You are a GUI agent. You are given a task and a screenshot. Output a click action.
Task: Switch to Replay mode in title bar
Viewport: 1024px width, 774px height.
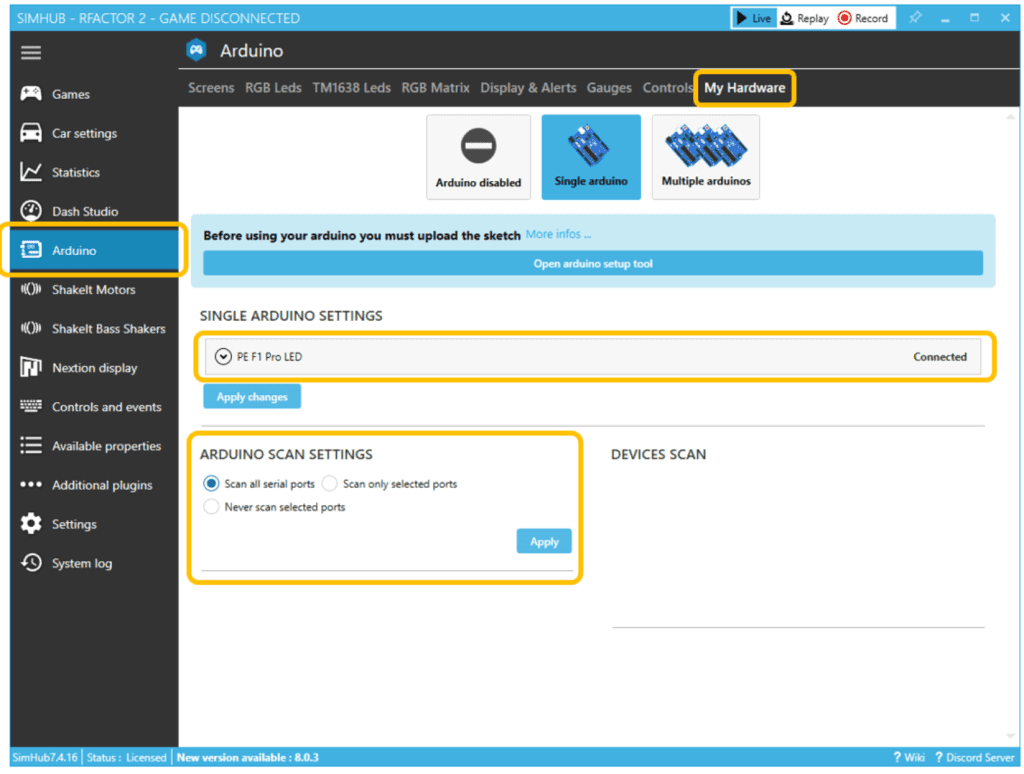click(x=804, y=18)
